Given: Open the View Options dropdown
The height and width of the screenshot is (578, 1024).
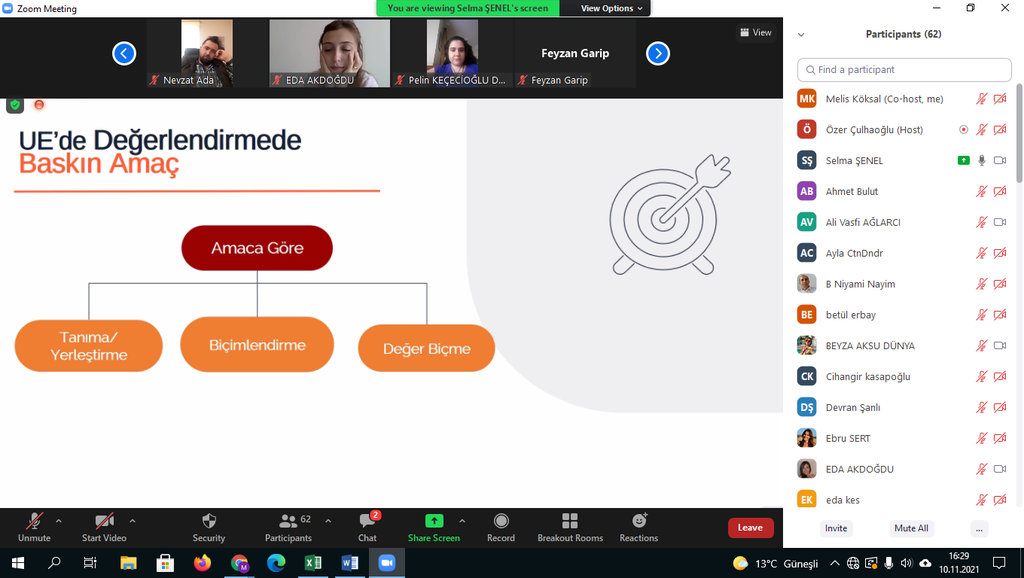Looking at the screenshot, I should pyautogui.click(x=611, y=8).
